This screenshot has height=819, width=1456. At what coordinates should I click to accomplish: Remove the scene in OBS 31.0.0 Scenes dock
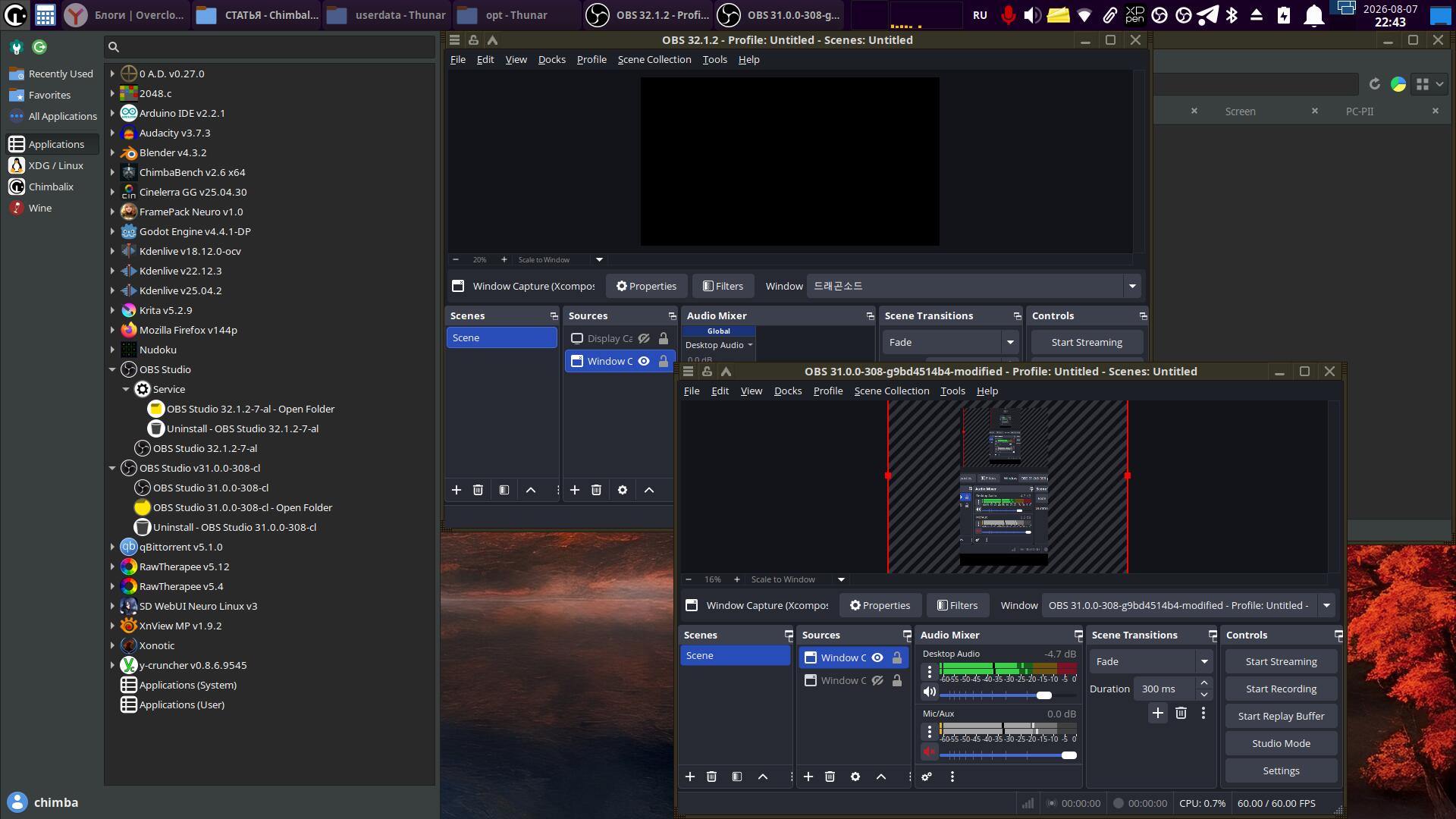click(x=711, y=777)
